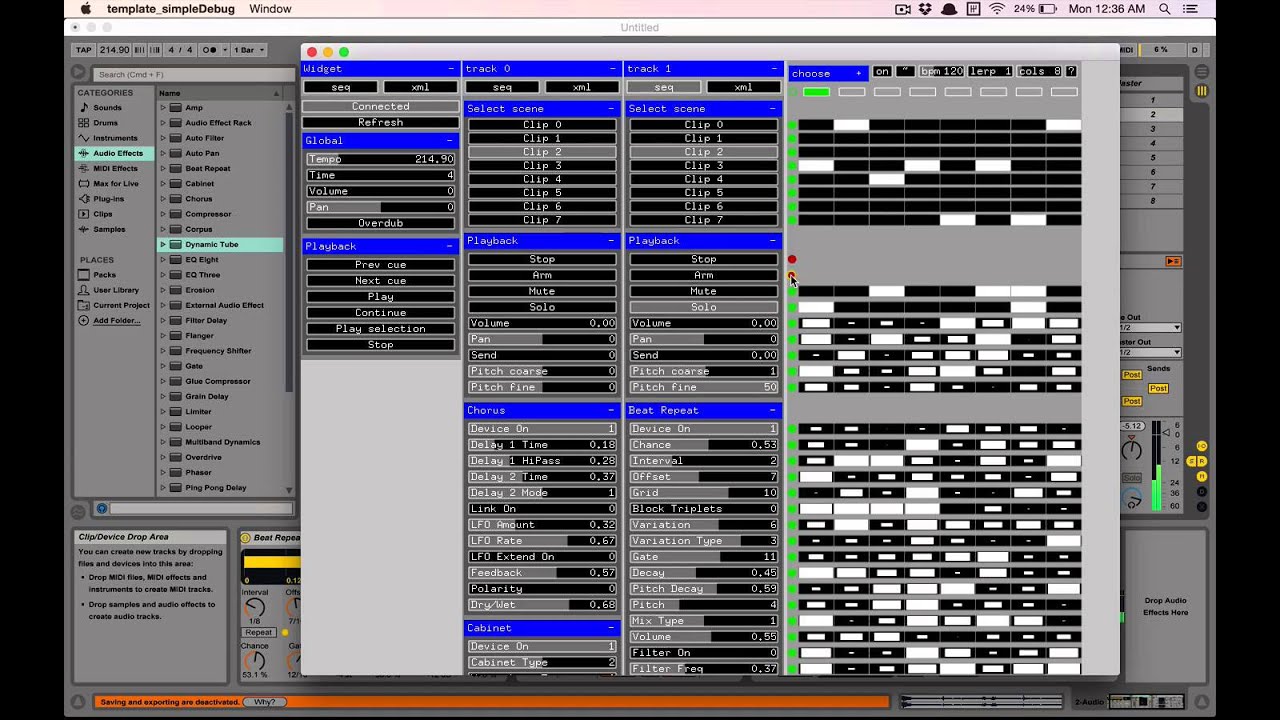
Task: Switch Widget panel to seq tab
Action: [340, 87]
